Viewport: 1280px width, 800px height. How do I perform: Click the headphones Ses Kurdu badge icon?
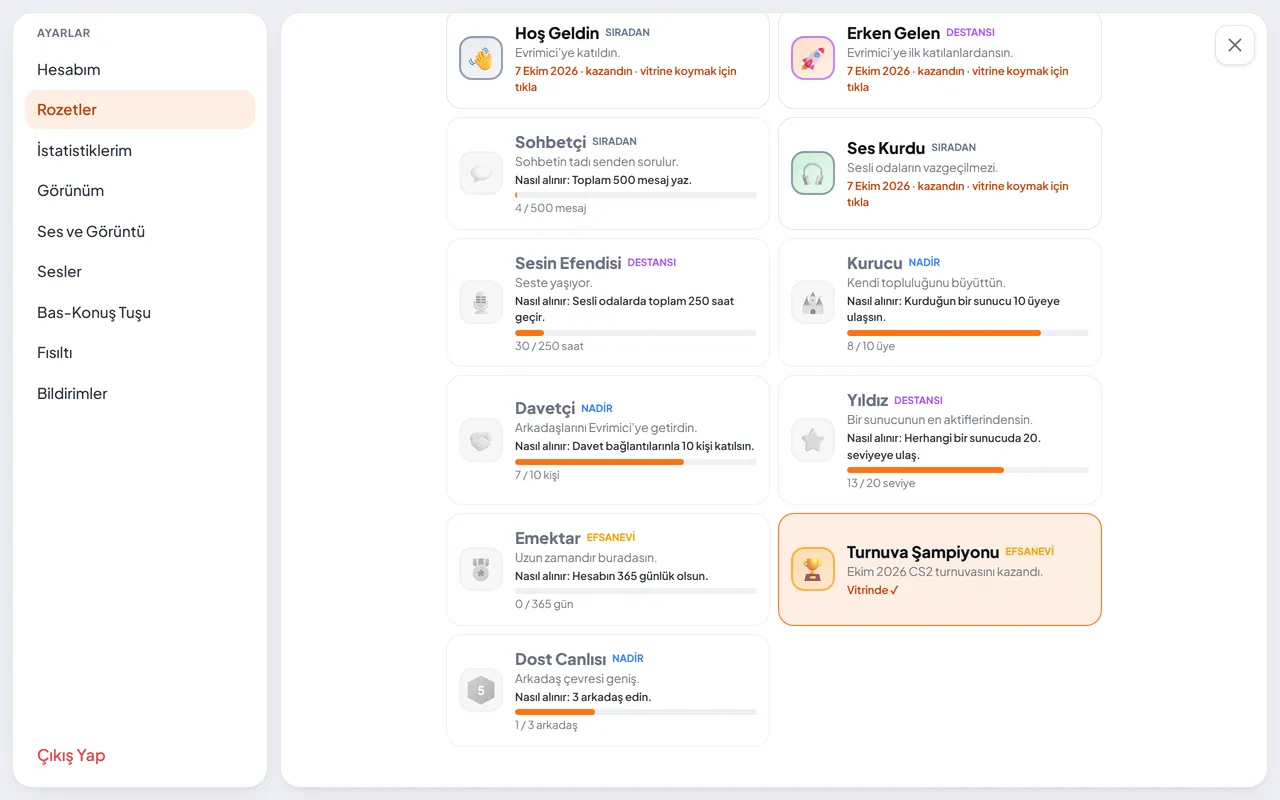coord(813,173)
